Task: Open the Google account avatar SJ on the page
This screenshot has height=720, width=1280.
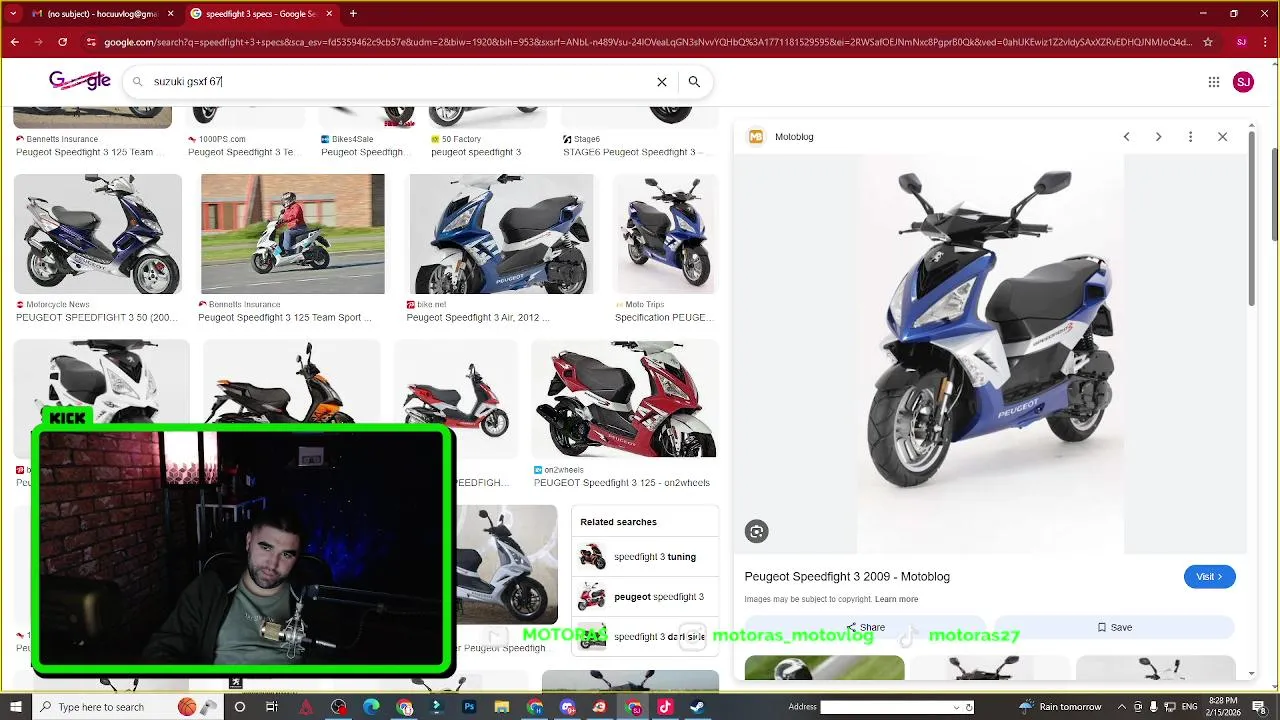Action: tap(1243, 82)
